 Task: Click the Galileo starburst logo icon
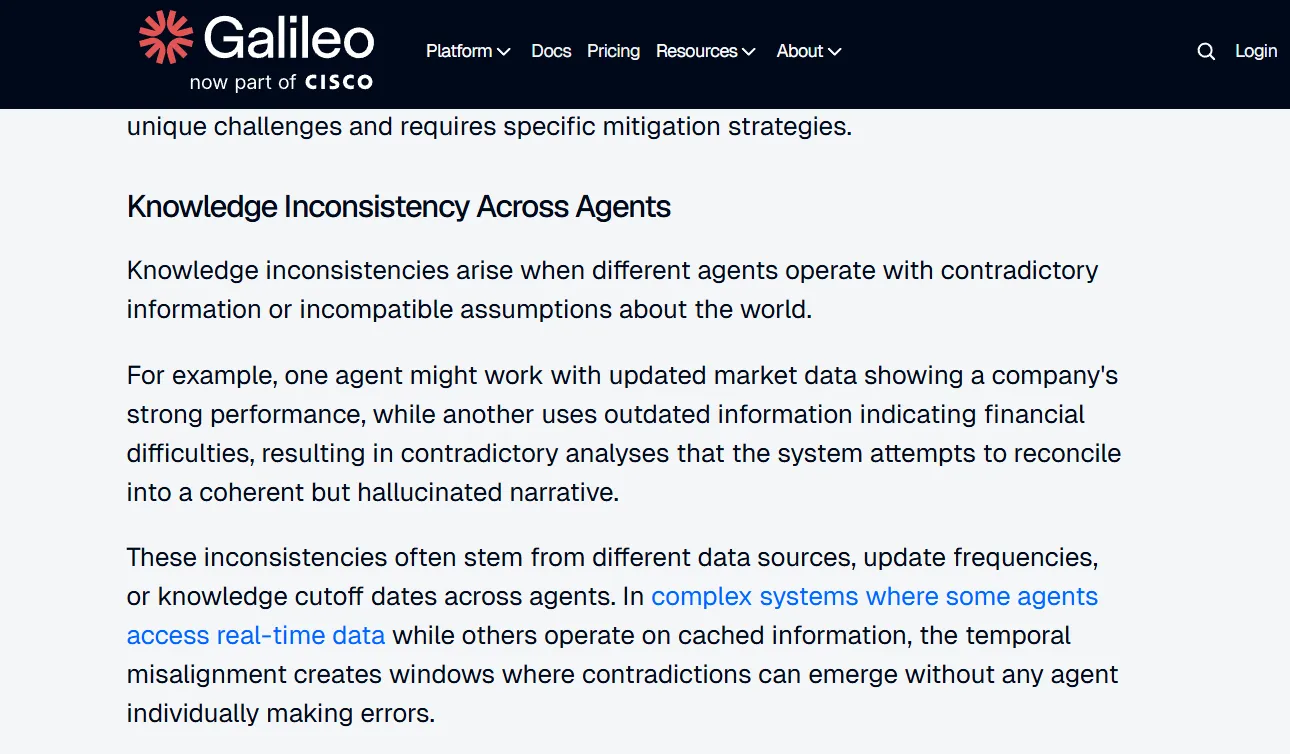(x=165, y=37)
